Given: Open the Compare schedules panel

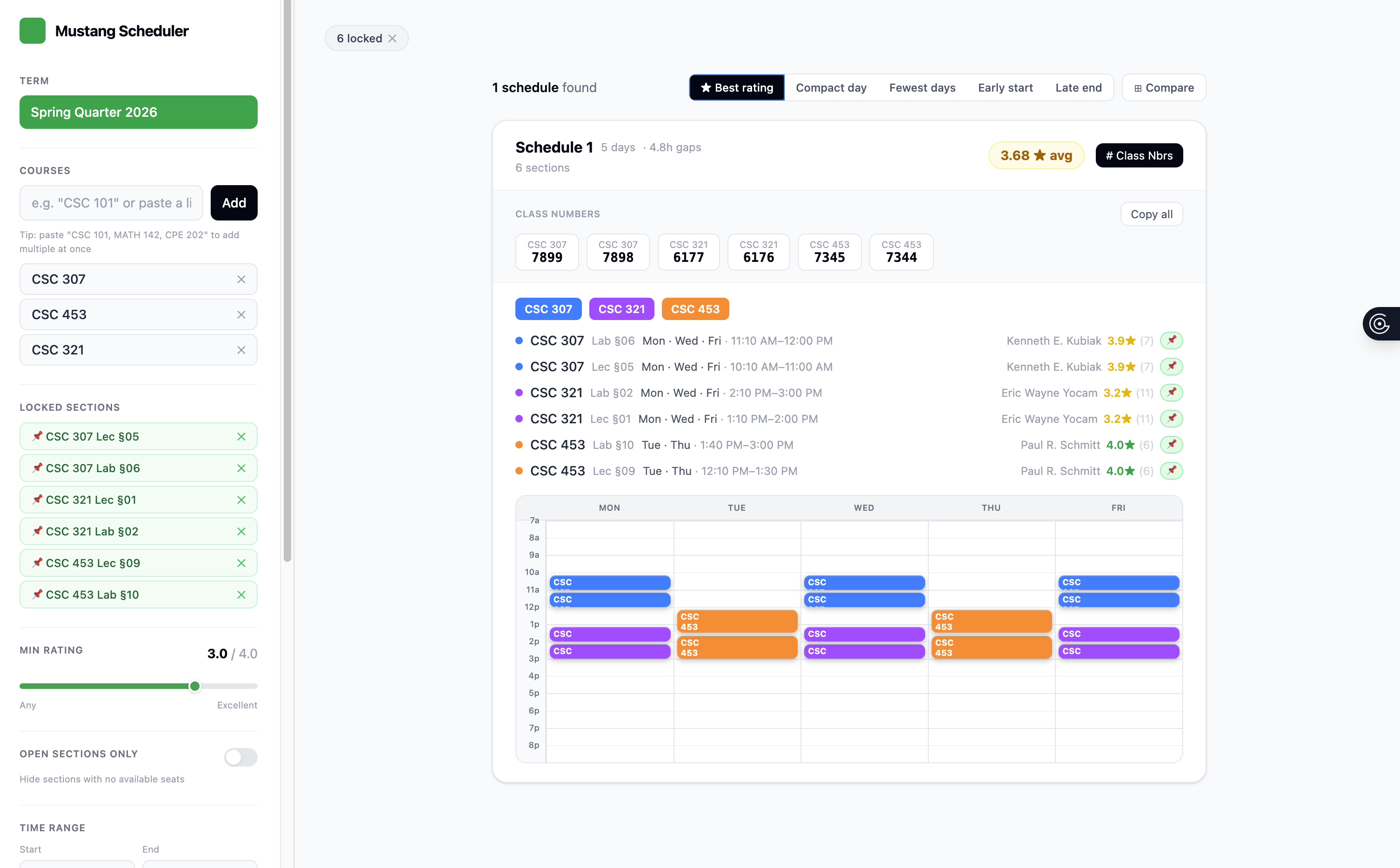Looking at the screenshot, I should coord(1164,88).
